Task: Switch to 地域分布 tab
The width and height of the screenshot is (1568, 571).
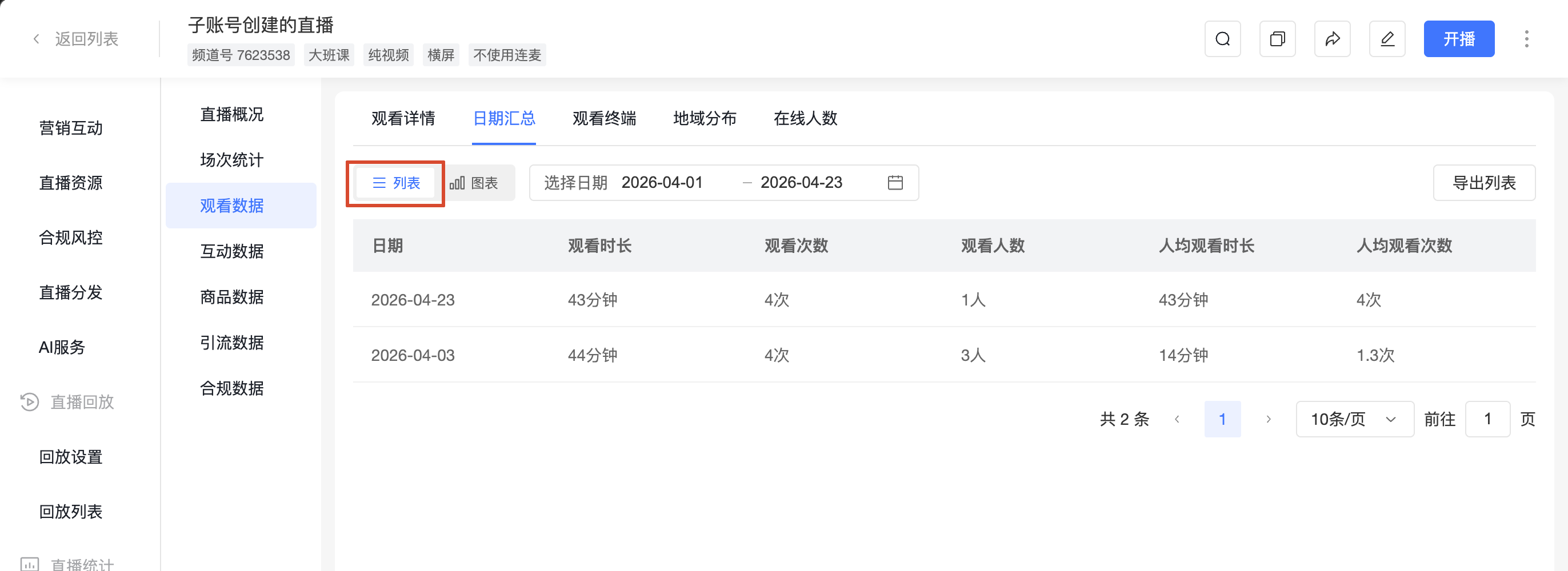Action: click(705, 118)
